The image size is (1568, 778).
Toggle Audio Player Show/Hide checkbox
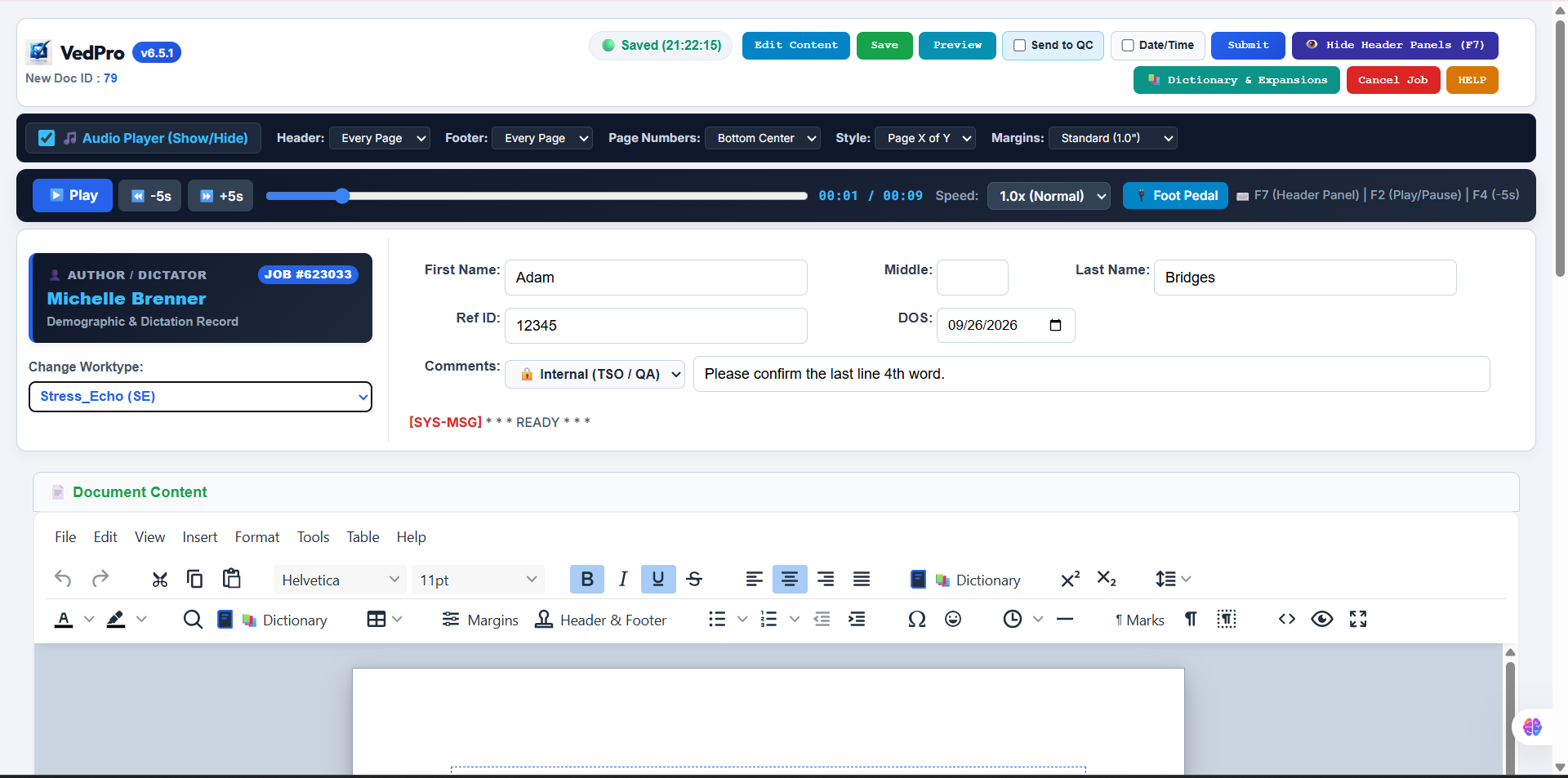(x=47, y=138)
